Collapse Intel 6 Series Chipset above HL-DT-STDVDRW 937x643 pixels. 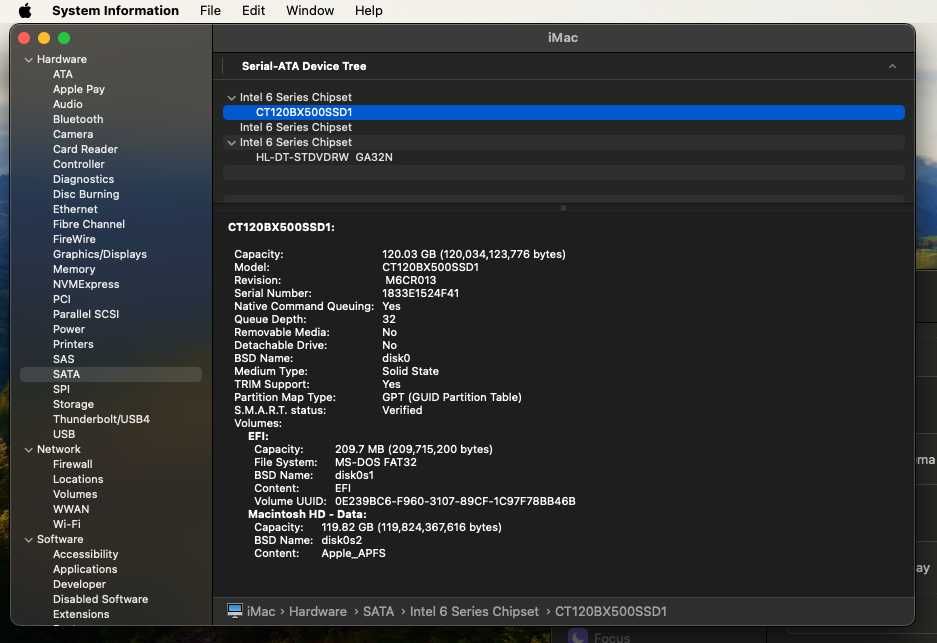(231, 143)
